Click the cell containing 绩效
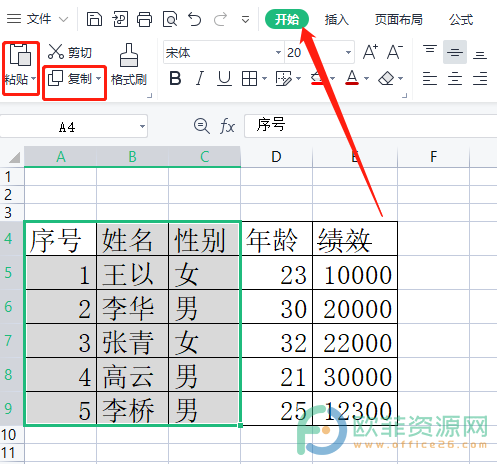The image size is (497, 464). tap(355, 239)
